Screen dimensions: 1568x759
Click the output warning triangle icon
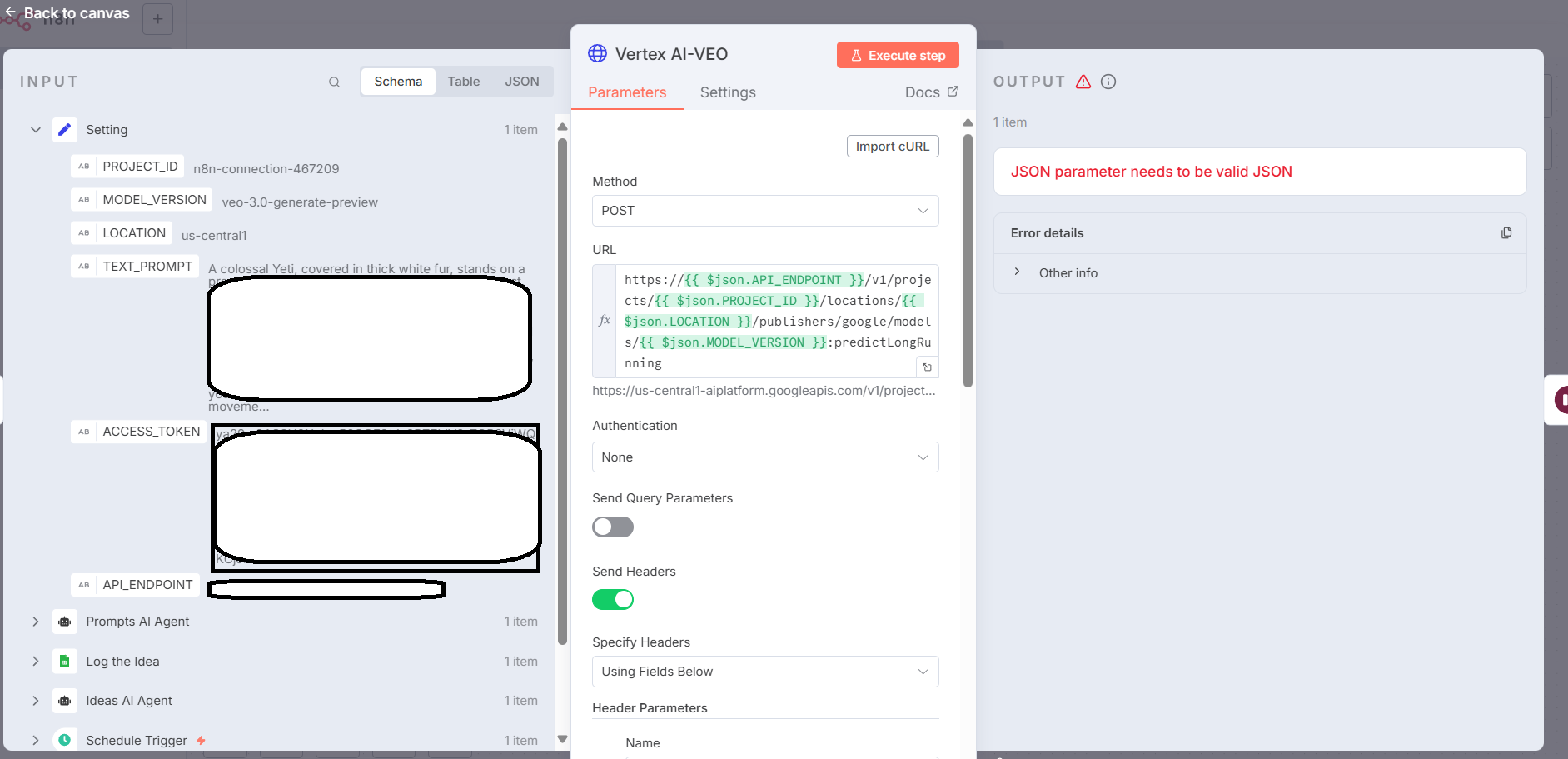pyautogui.click(x=1083, y=82)
